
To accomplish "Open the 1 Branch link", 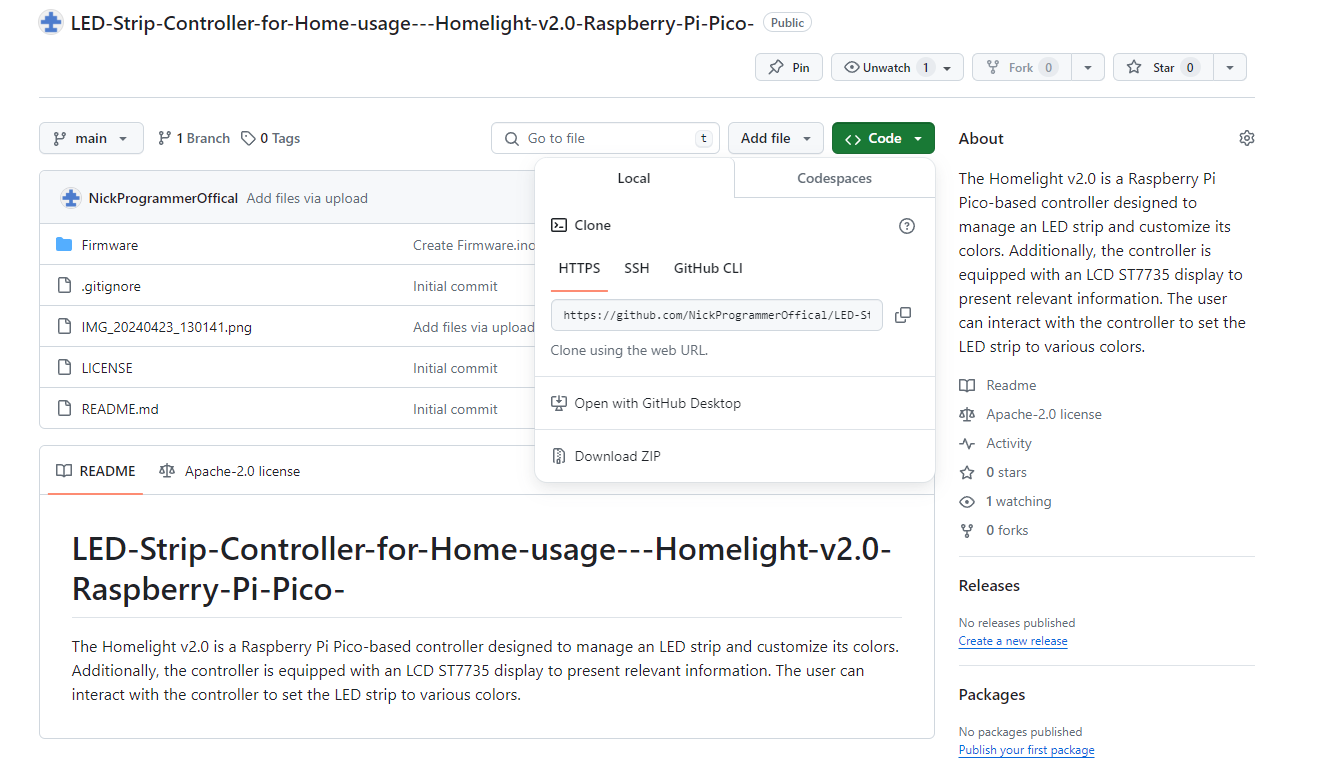I will [194, 138].
